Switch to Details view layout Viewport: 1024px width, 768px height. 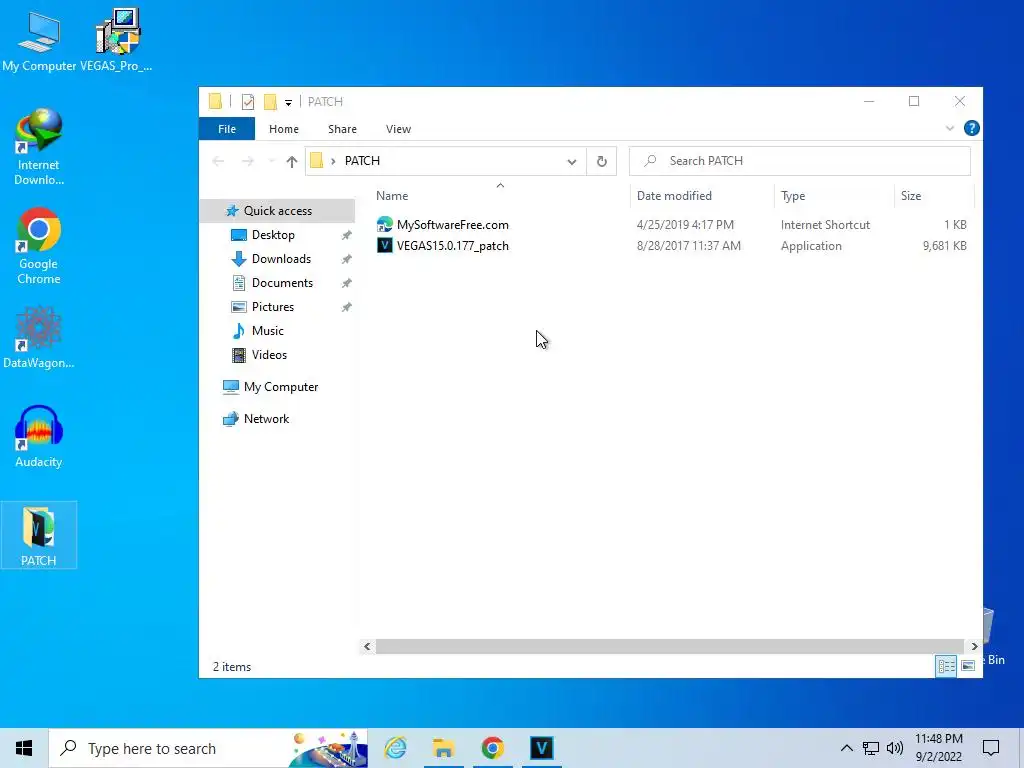(946, 665)
